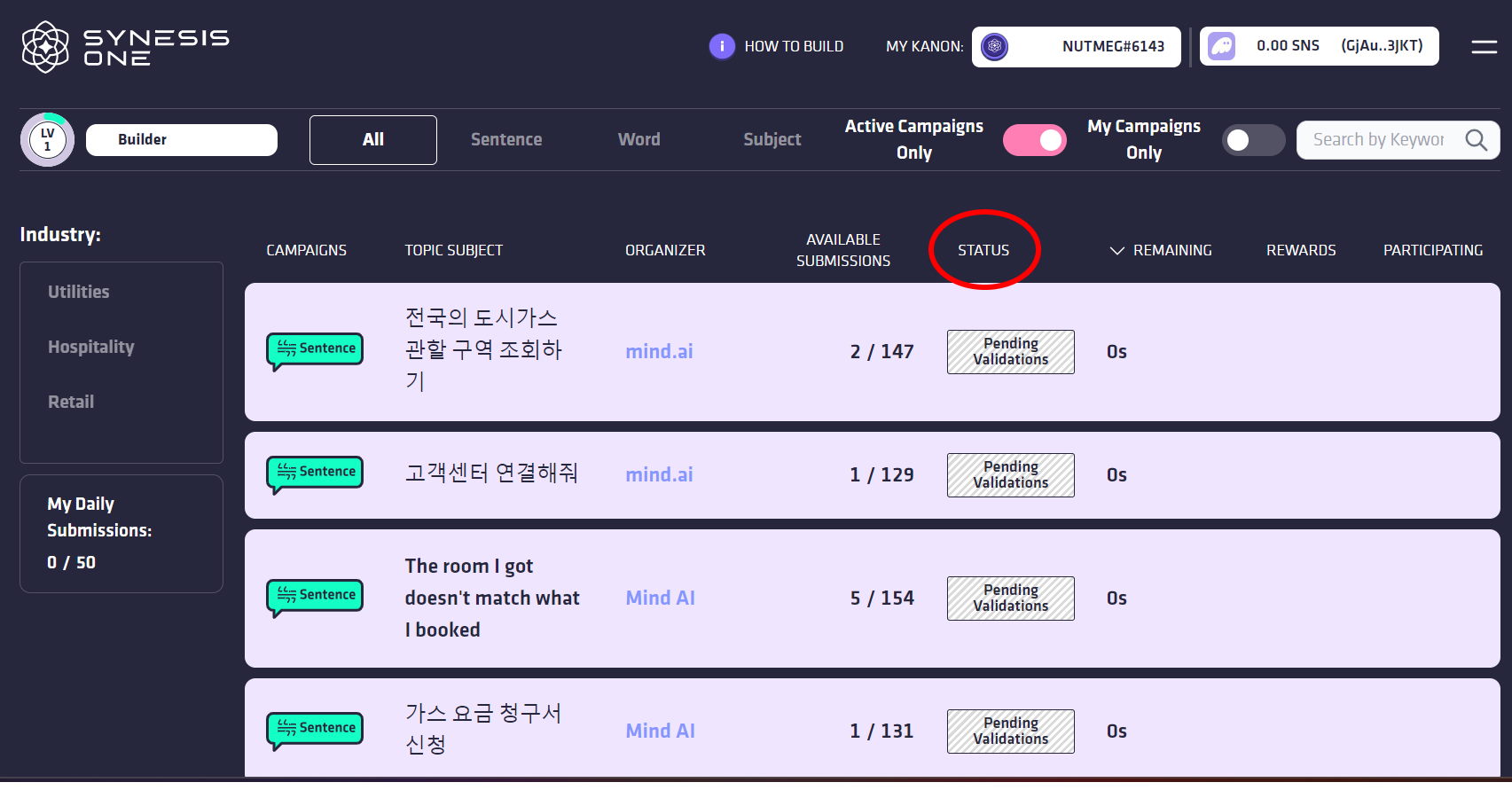Disable the Active Campaigns Only toggle
This screenshot has width=1512, height=798.
1034,140
